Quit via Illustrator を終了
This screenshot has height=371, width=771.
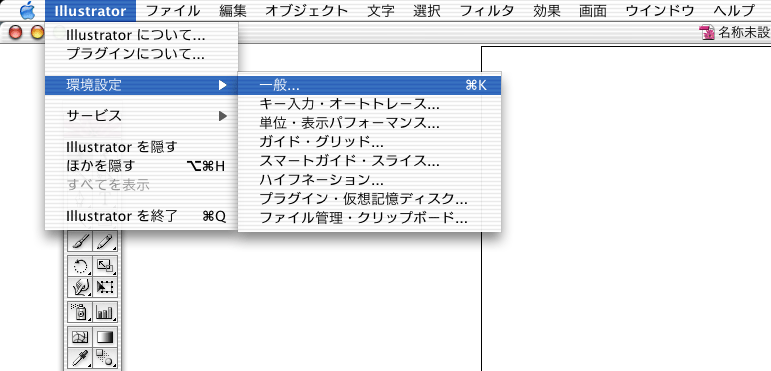(x=142, y=216)
